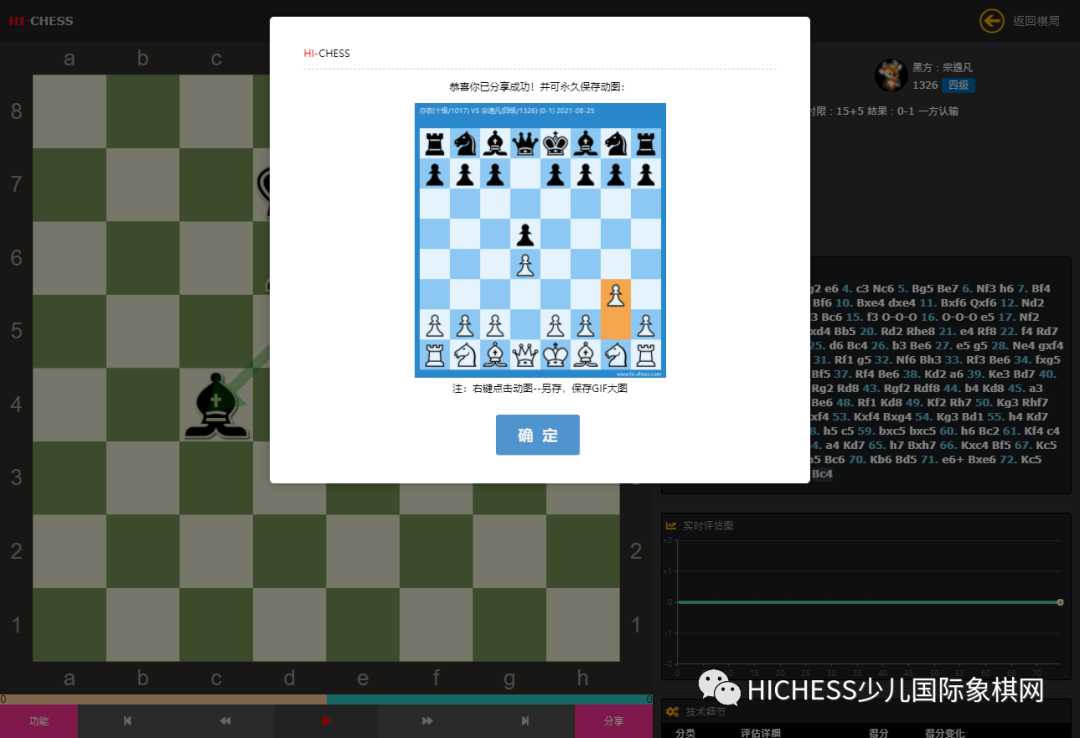
Task: Click the animated chess GIF preview
Action: 540,240
